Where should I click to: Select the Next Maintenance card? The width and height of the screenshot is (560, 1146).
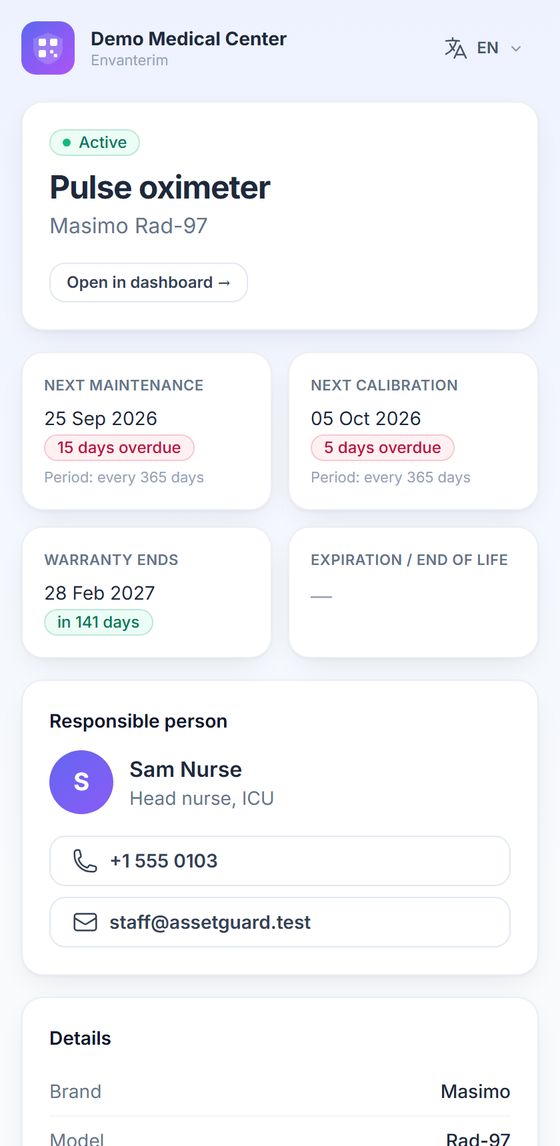146,431
